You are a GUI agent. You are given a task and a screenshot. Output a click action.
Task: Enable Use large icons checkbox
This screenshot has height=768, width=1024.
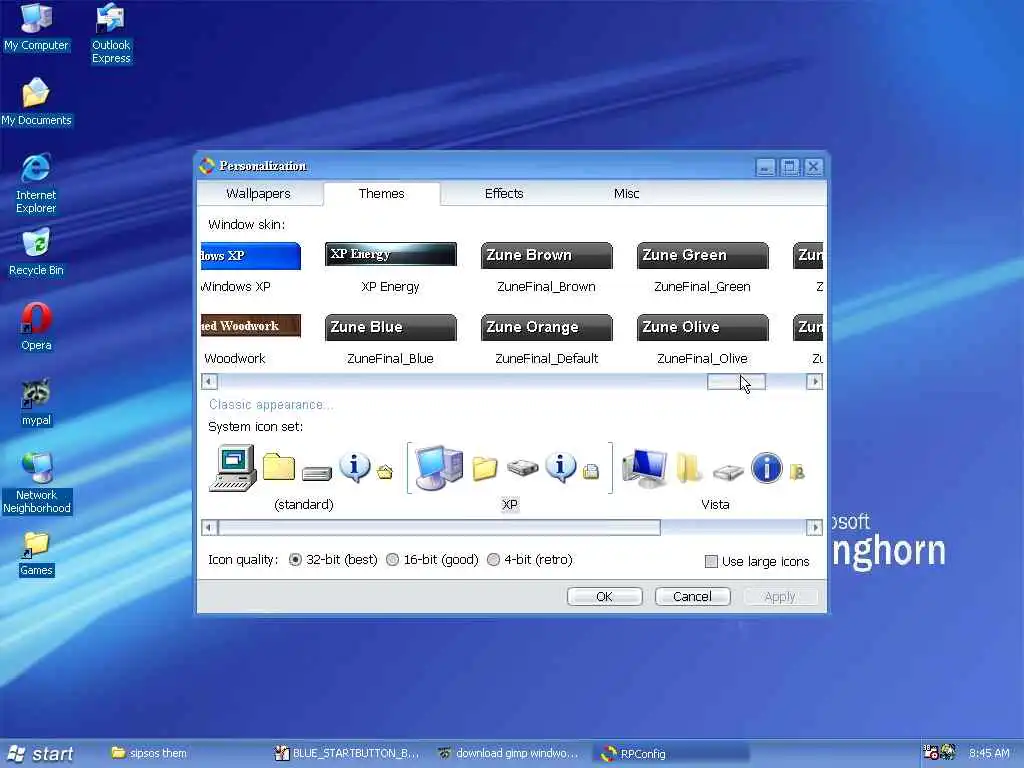coord(711,562)
